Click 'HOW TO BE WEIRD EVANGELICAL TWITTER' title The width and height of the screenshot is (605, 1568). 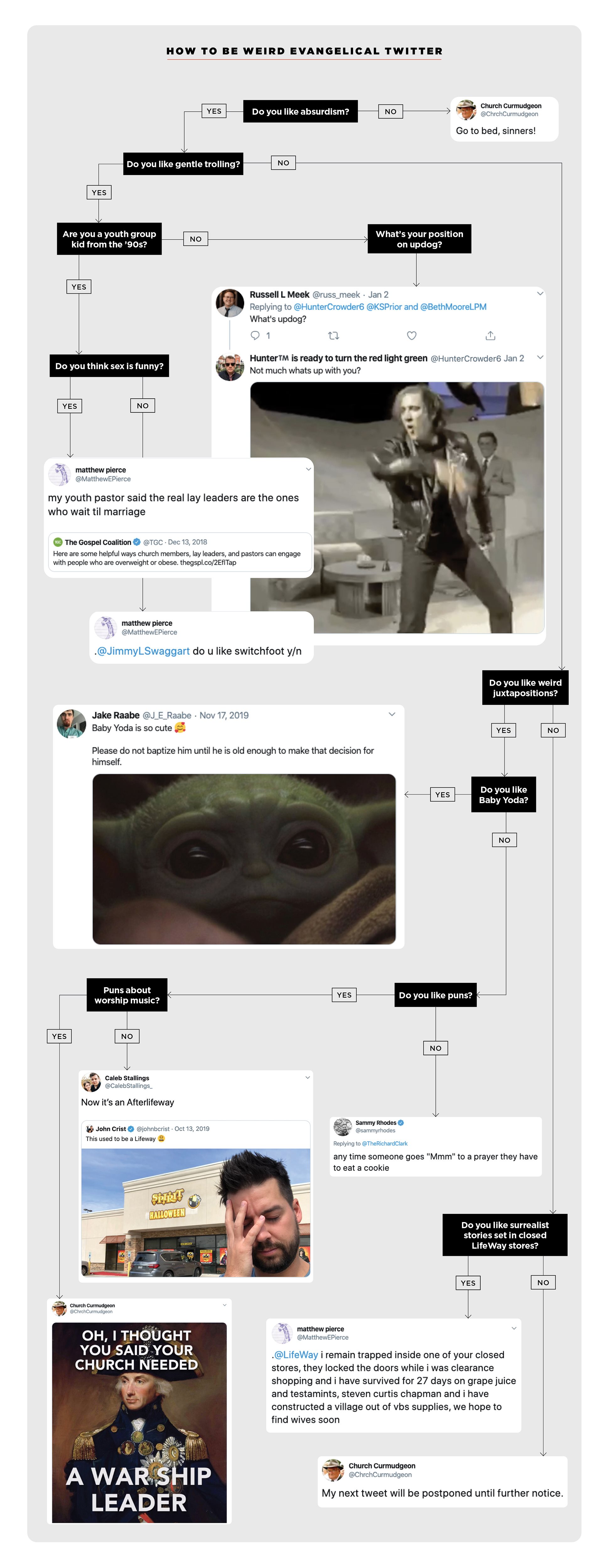(305, 51)
